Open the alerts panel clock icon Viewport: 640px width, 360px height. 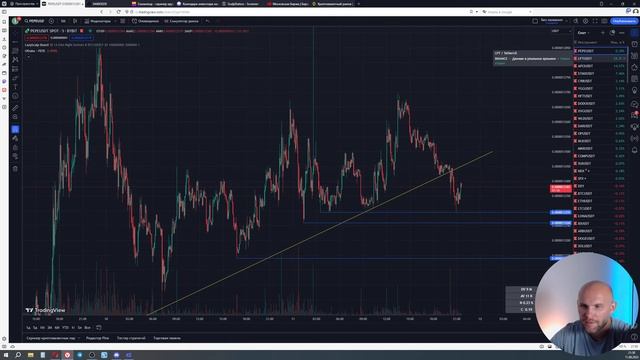(x=634, y=44)
